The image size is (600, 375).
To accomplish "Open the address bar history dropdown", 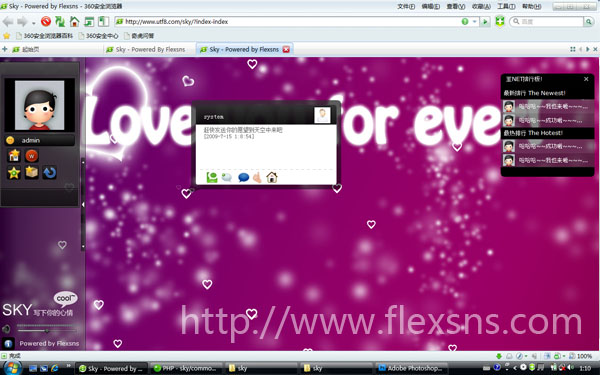I will [474, 22].
